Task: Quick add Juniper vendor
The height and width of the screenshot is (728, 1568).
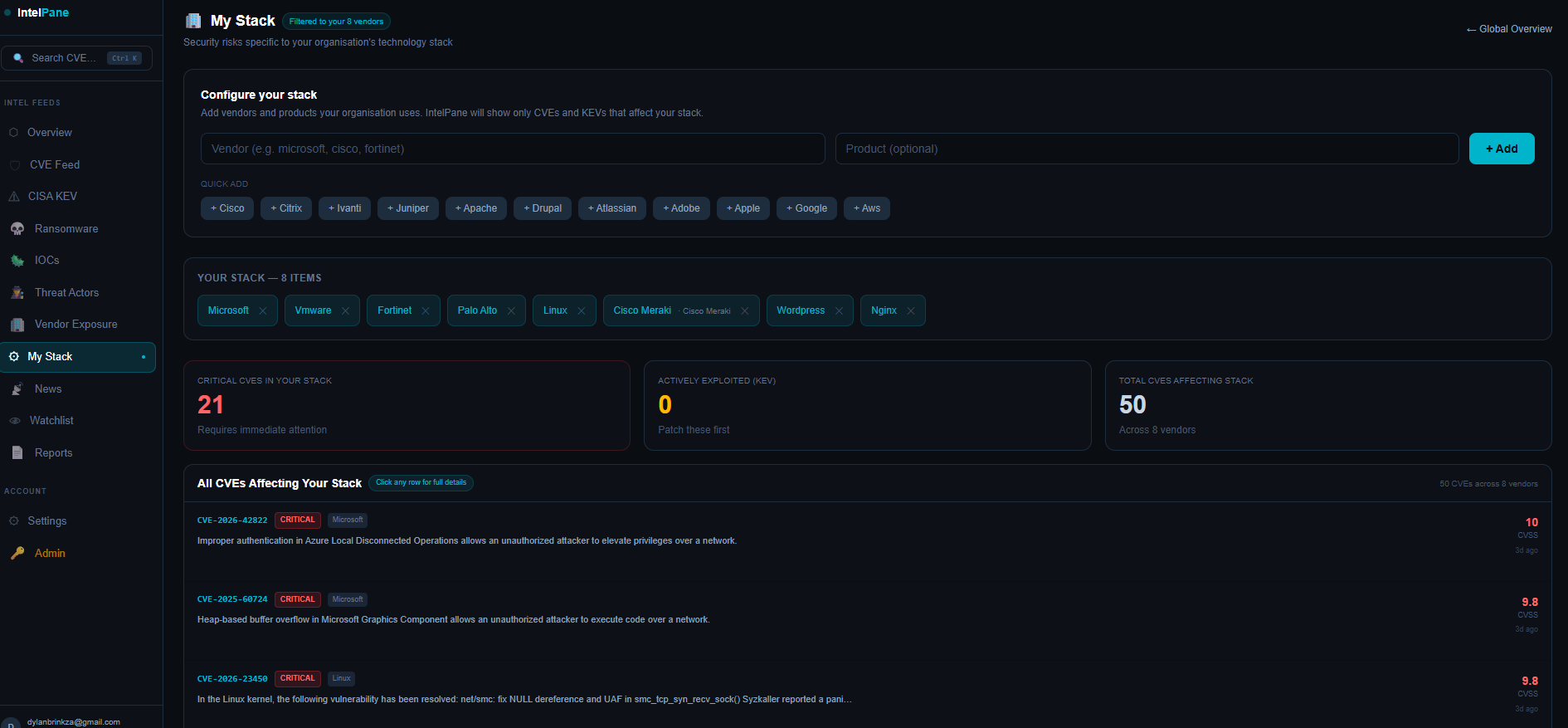Action: point(408,208)
